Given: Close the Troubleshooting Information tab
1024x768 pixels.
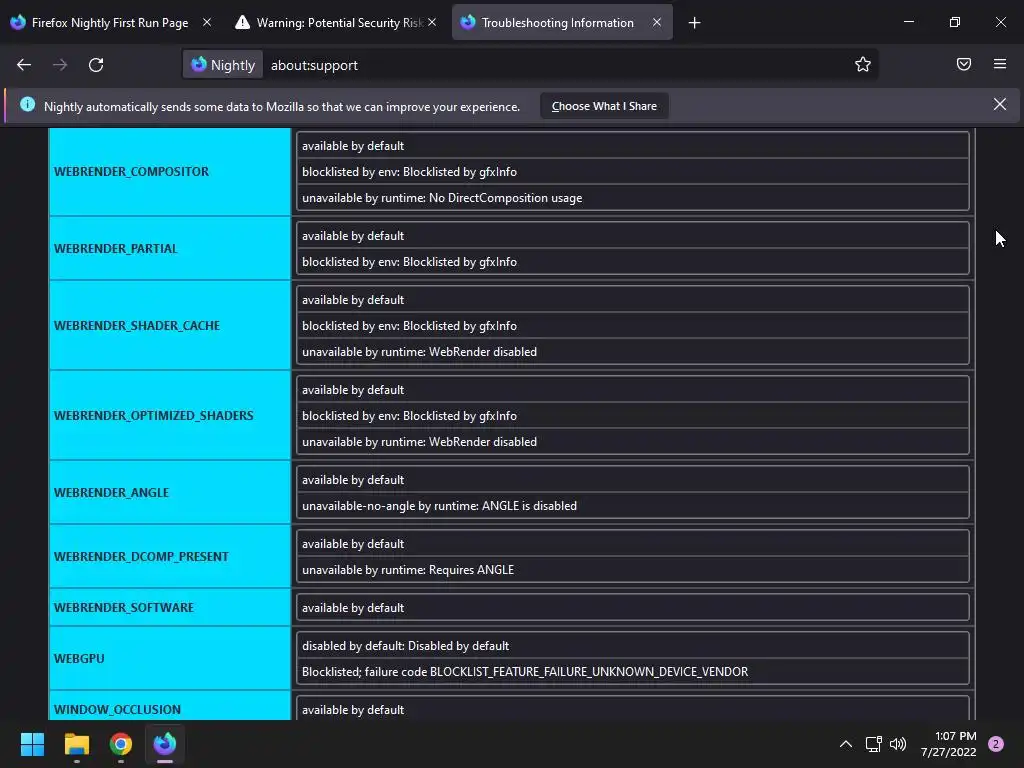Looking at the screenshot, I should pyautogui.click(x=657, y=22).
